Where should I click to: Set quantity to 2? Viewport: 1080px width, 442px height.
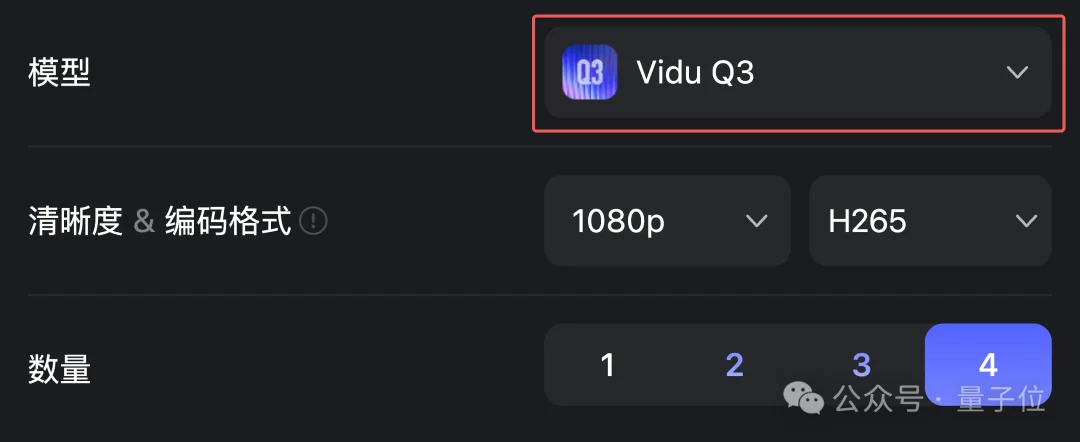(x=734, y=365)
